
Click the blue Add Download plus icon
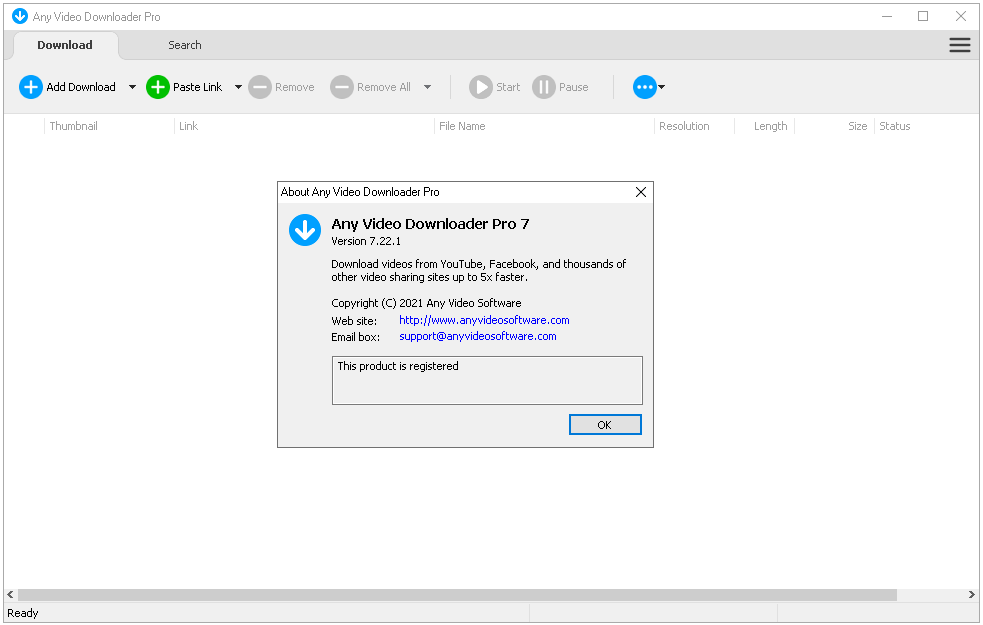click(x=31, y=87)
